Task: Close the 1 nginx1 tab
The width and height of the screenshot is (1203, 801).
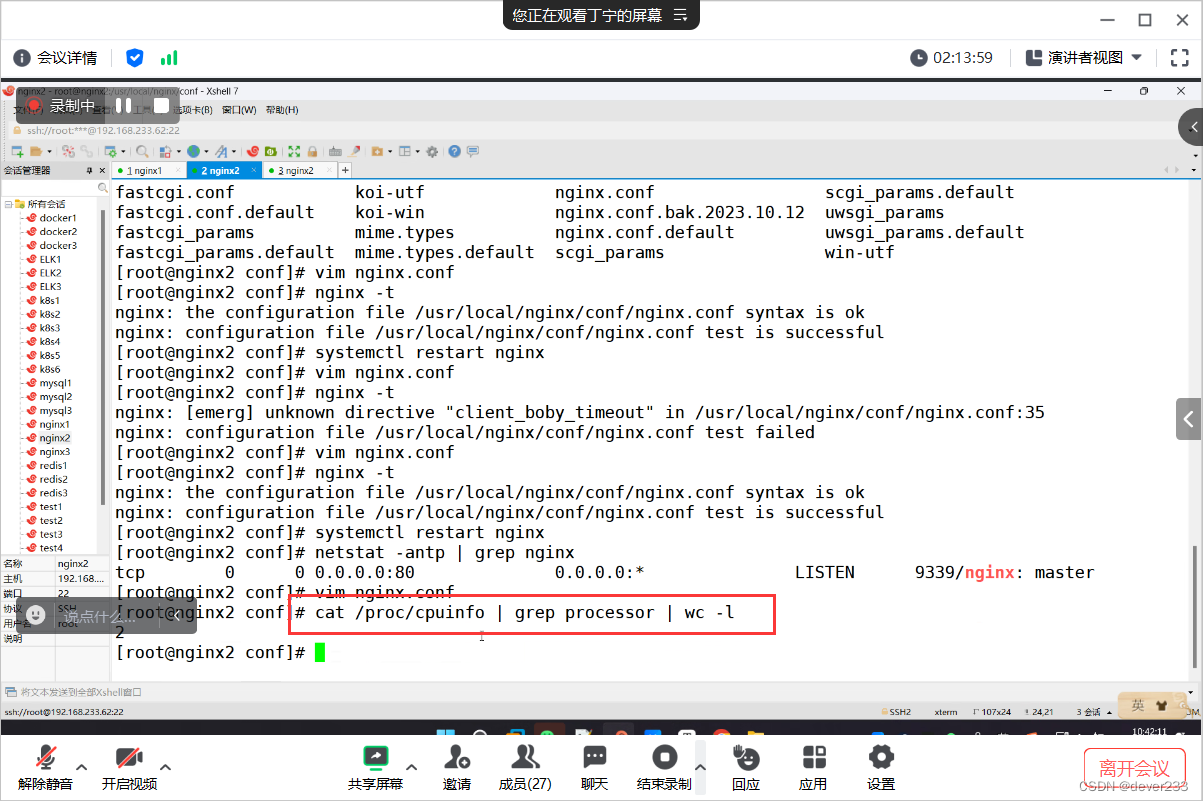Action: click(x=180, y=171)
